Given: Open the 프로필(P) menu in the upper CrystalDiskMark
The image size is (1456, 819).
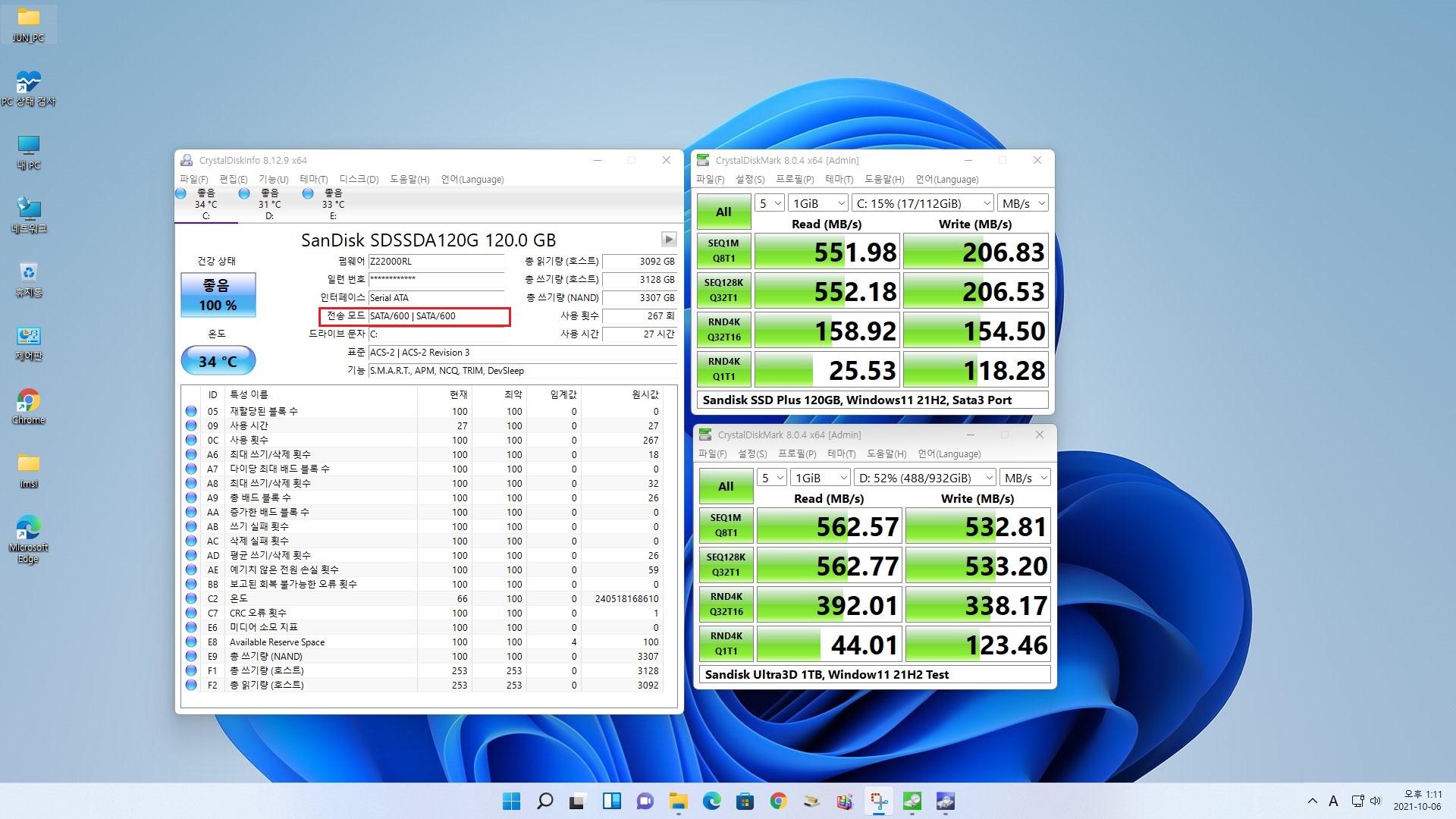Looking at the screenshot, I should pyautogui.click(x=795, y=180).
